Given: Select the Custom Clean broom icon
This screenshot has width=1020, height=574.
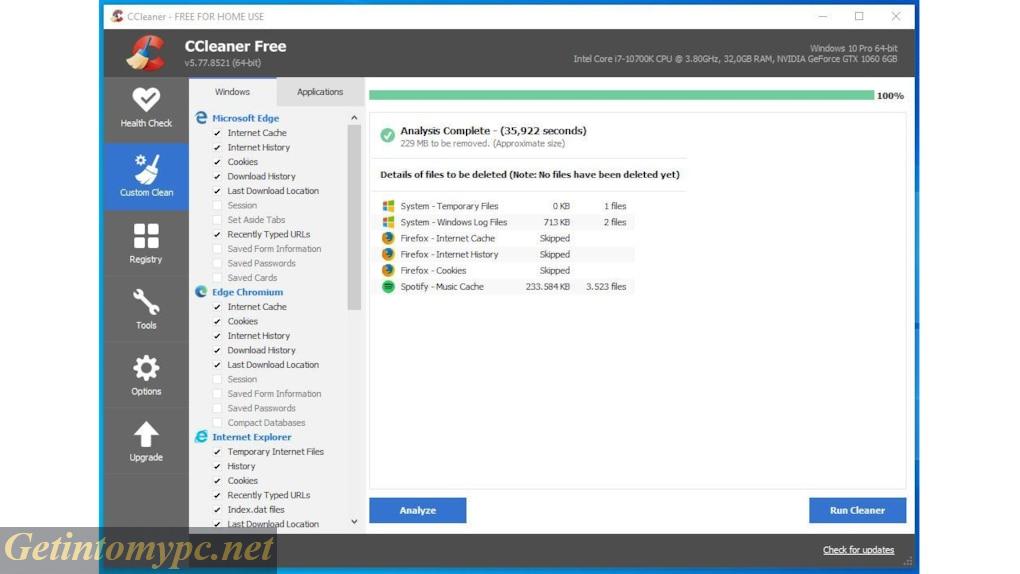Looking at the screenshot, I should coord(146,169).
